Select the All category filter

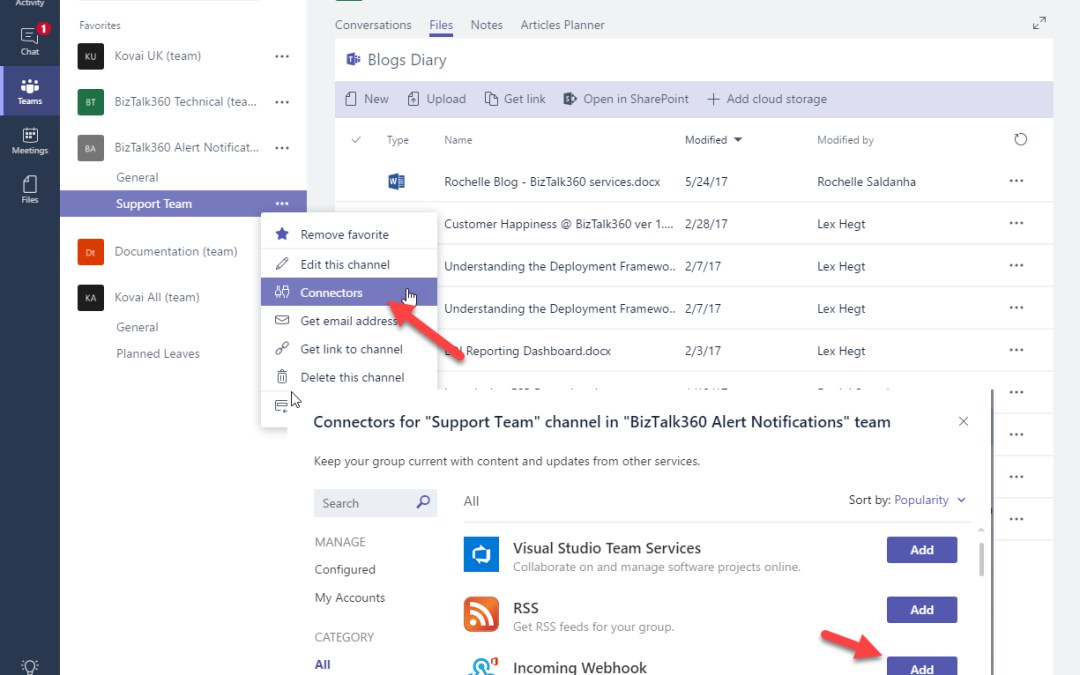point(322,665)
